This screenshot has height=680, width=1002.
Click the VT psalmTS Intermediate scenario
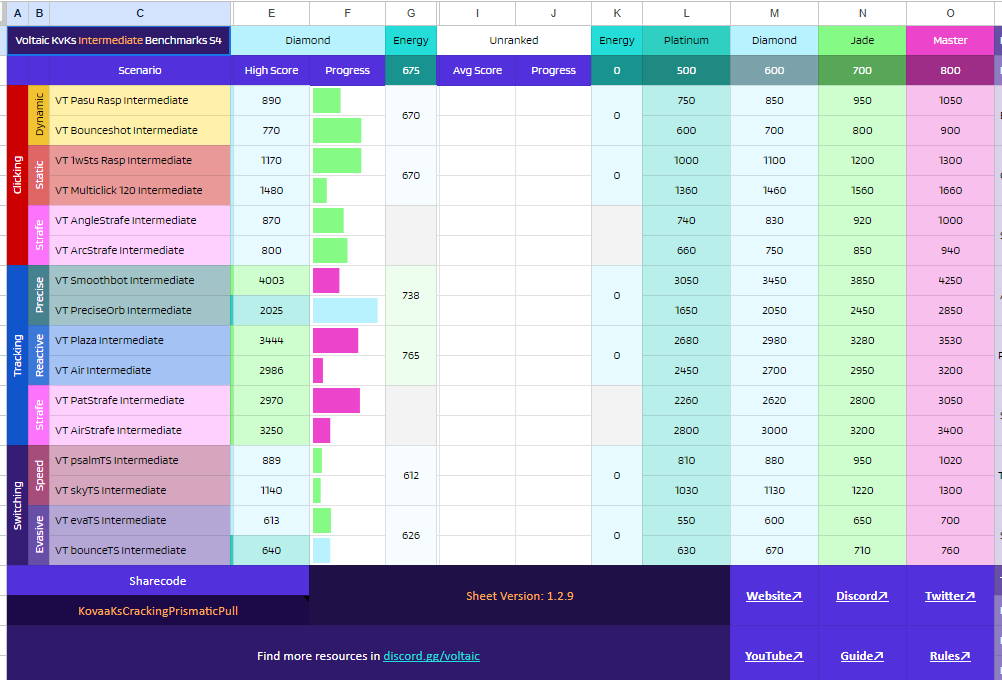tap(140, 461)
